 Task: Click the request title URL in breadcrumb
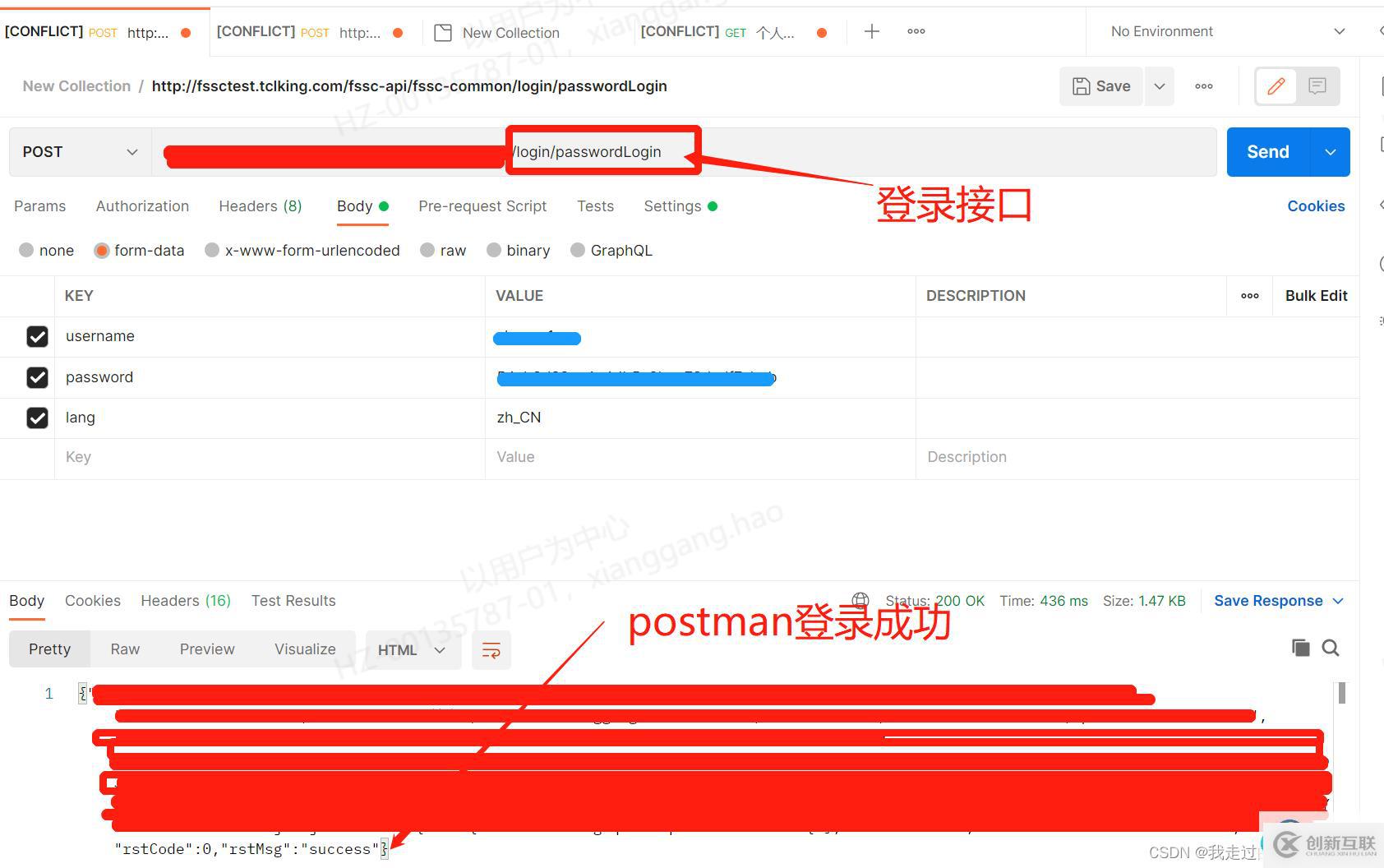[x=409, y=86]
